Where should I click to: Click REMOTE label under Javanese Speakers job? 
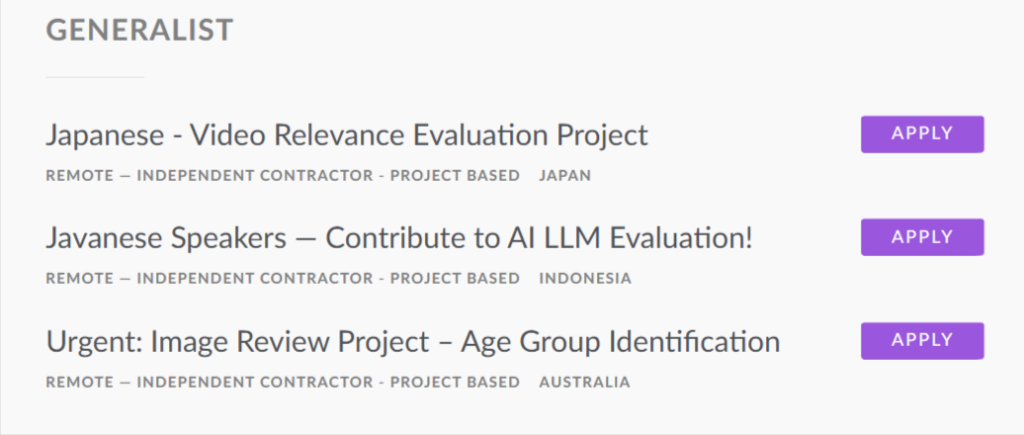[x=80, y=279]
